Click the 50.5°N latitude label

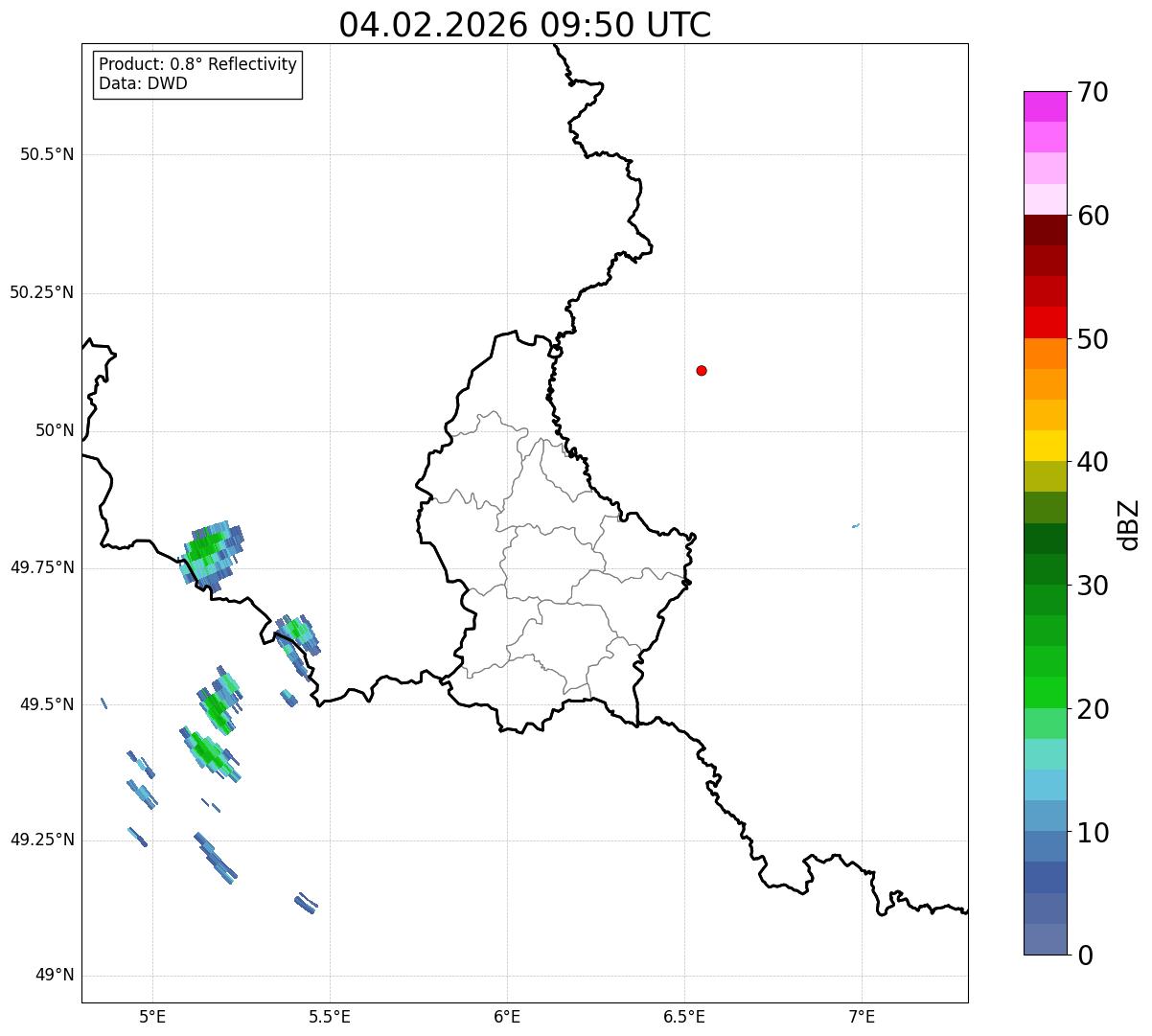(x=47, y=154)
